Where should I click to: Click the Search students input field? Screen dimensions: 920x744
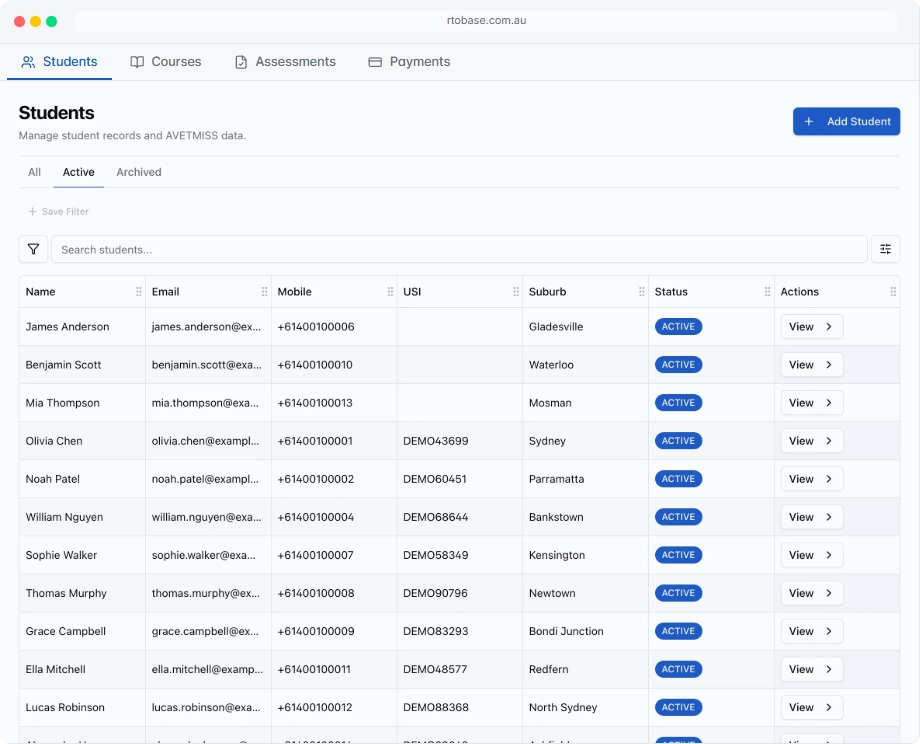tap(459, 249)
